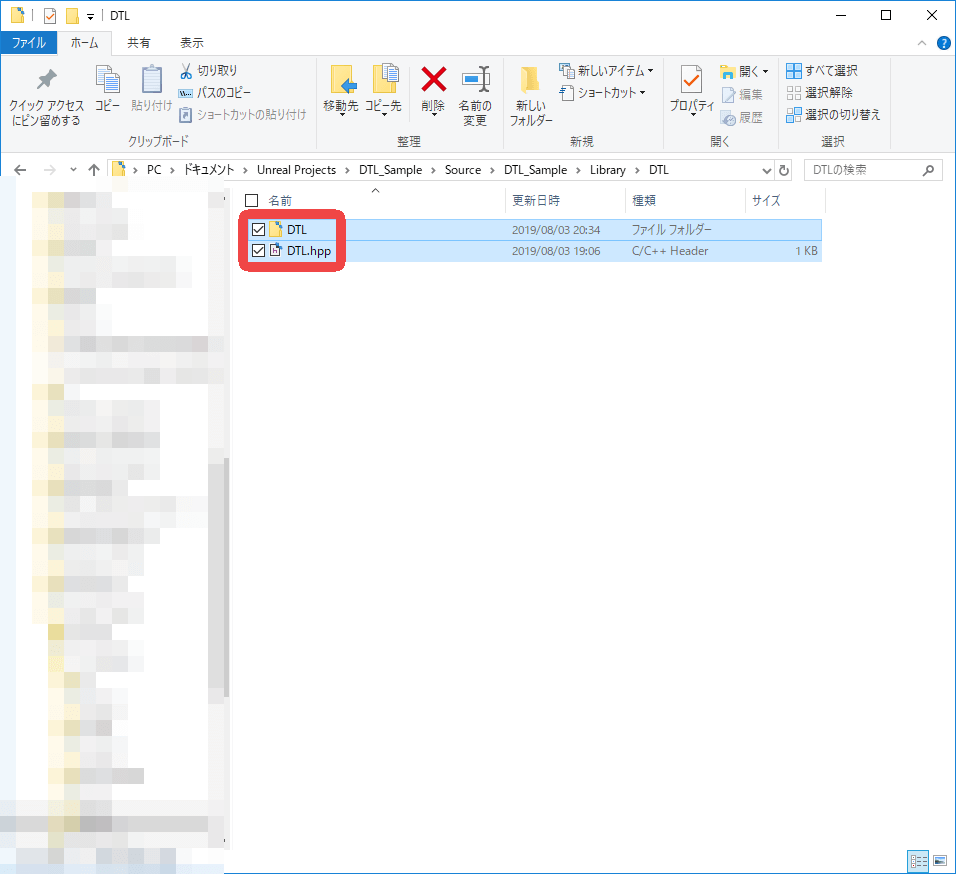The width and height of the screenshot is (956, 874).
Task: Click DTL_Sample in the breadcrumb path
Action: (x=390, y=170)
